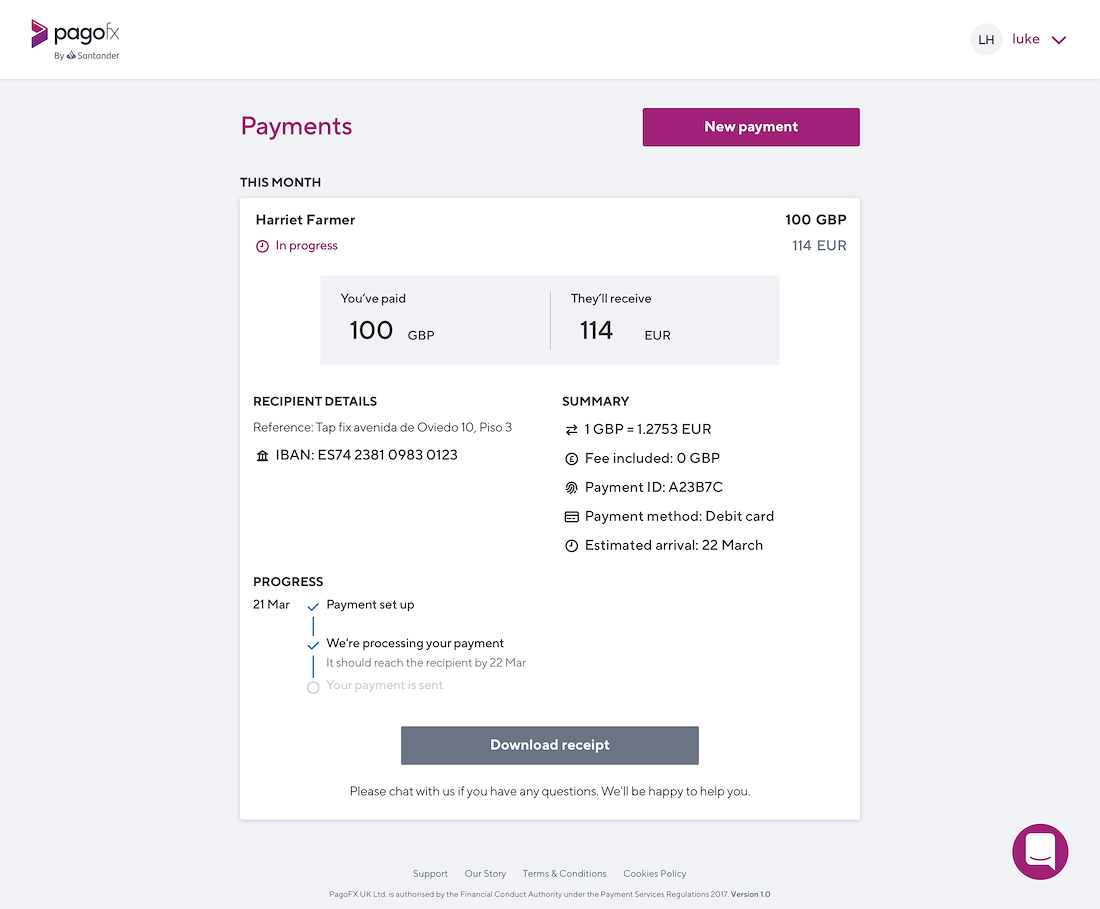Click the Download receipt button
Screen dimensions: 1100x909
coord(550,745)
